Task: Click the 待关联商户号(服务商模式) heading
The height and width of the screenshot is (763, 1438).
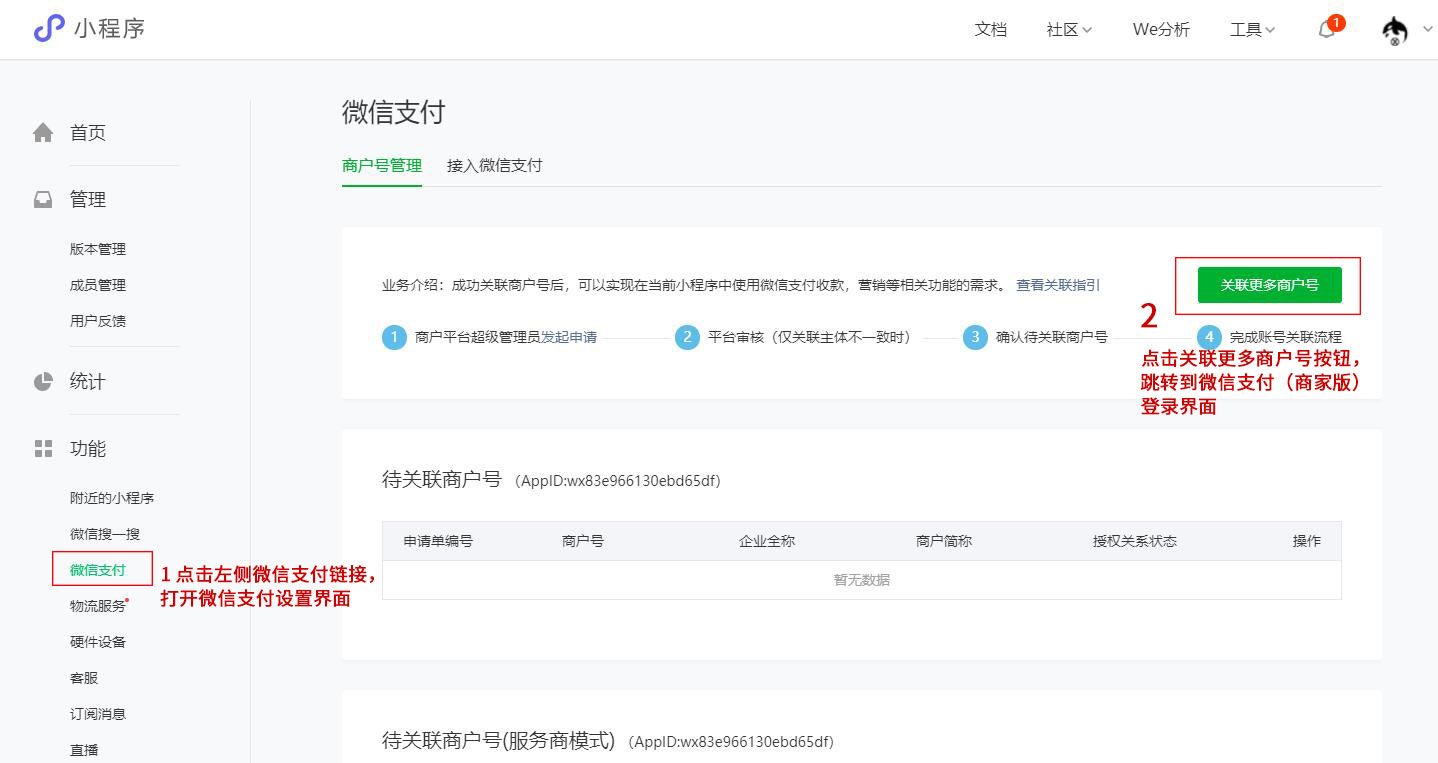Action: (x=499, y=741)
